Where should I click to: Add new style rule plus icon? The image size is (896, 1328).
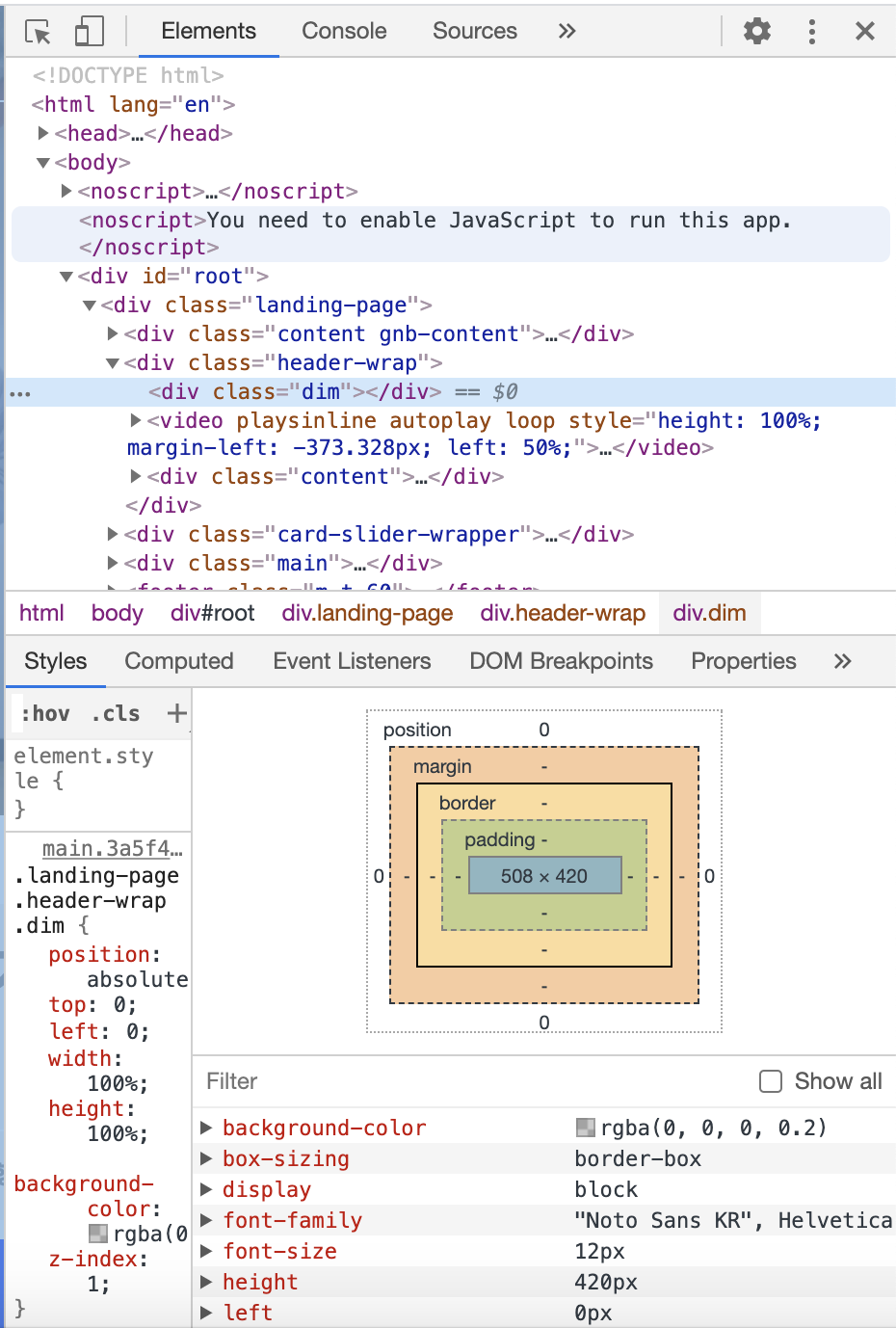point(176,713)
